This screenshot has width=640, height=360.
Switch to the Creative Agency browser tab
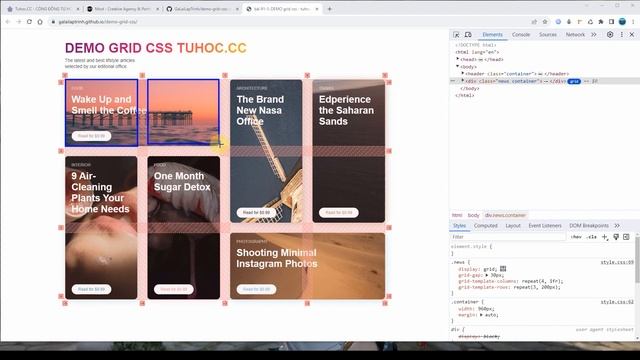click(122, 9)
